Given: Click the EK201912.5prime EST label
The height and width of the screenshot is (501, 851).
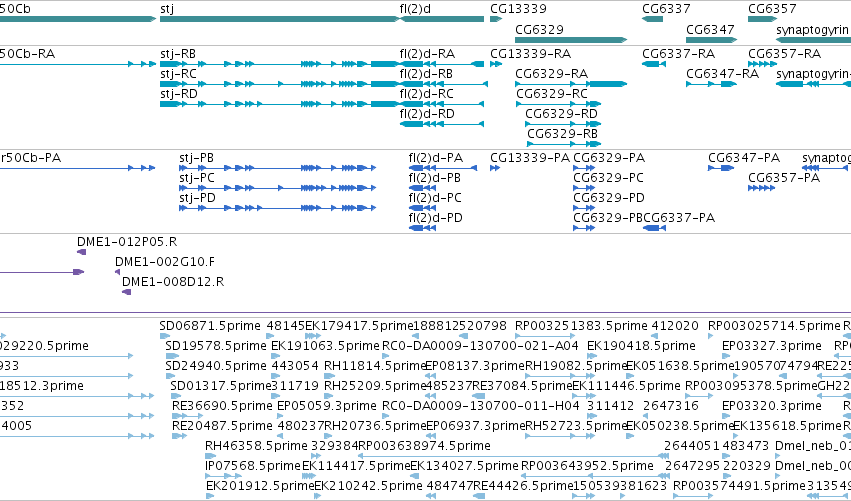Looking at the screenshot, I should [x=259, y=486].
